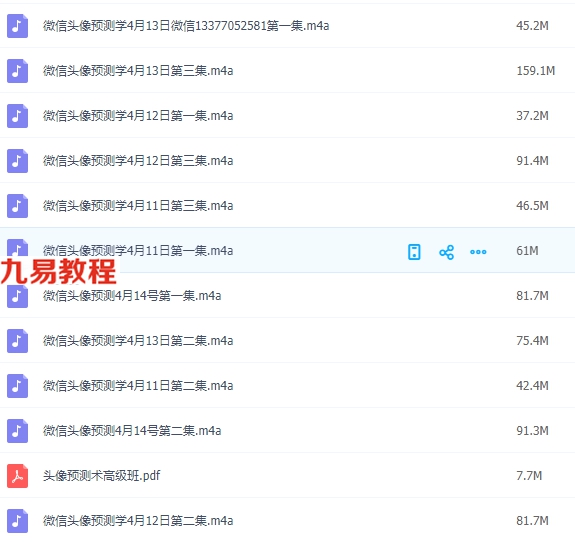
Task: Click audio icon of 4月12日第三集.m4a
Action: (x=17, y=161)
